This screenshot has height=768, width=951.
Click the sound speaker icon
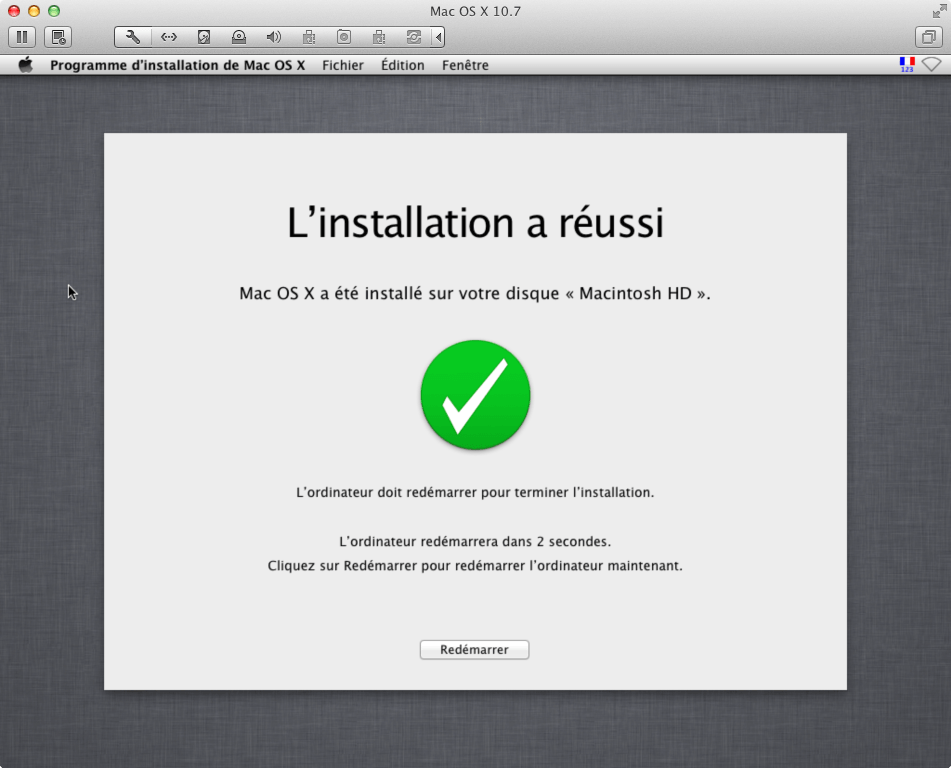pyautogui.click(x=274, y=38)
